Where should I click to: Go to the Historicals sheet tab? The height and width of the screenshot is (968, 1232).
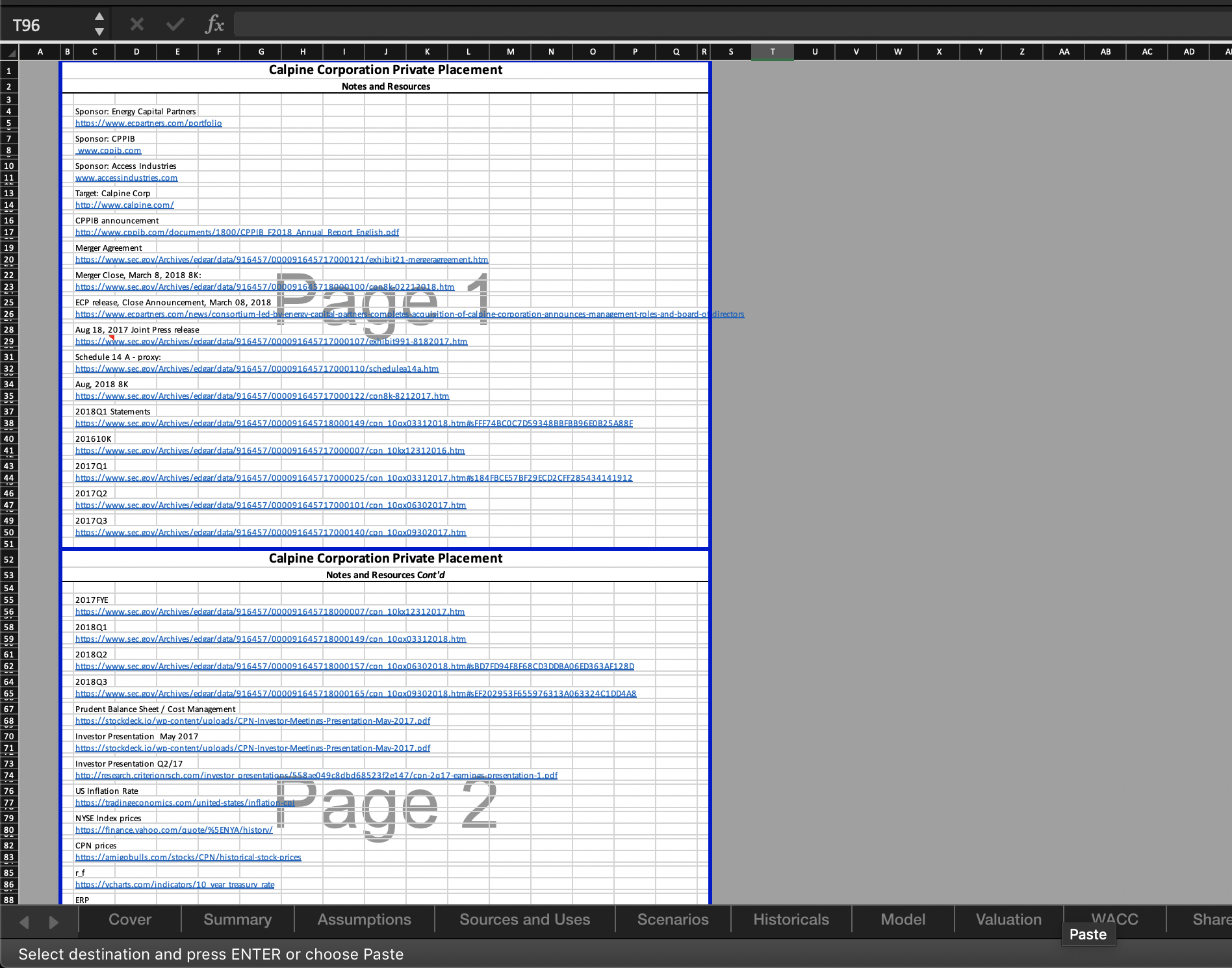click(x=791, y=920)
